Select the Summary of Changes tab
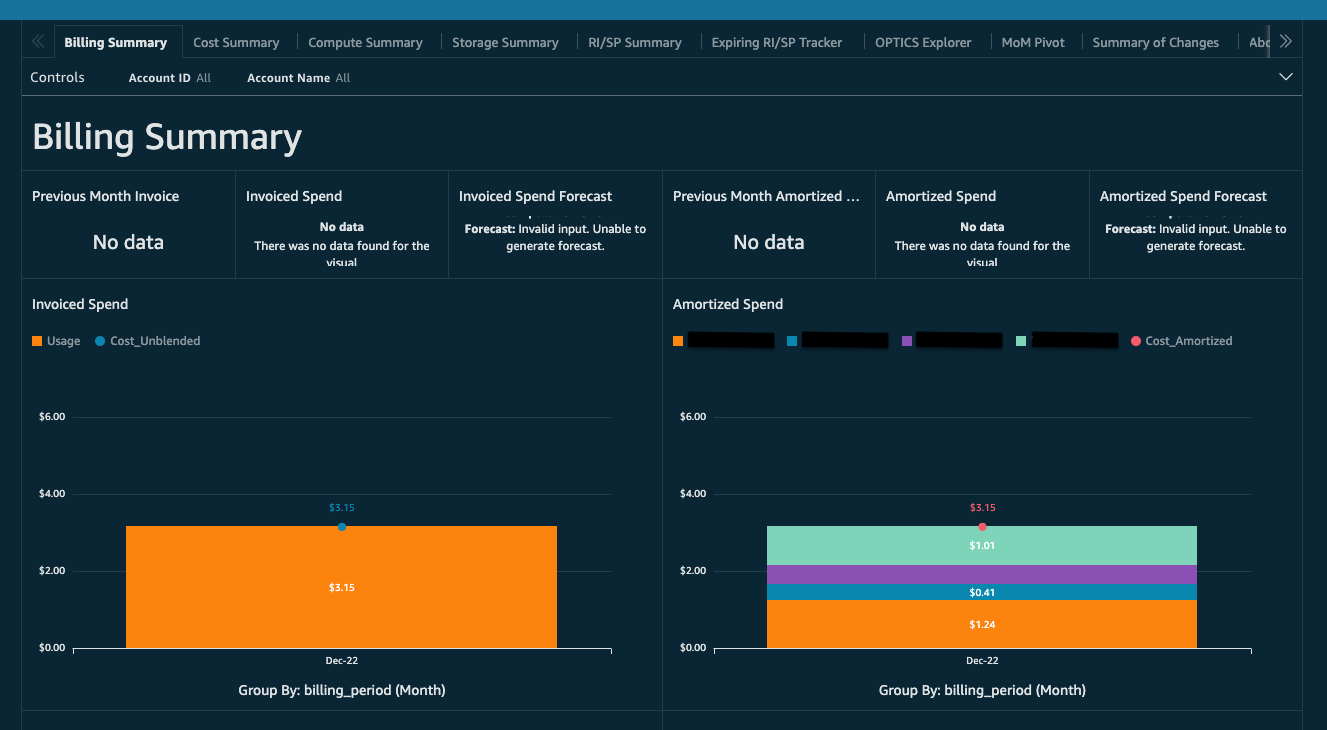 (1155, 42)
